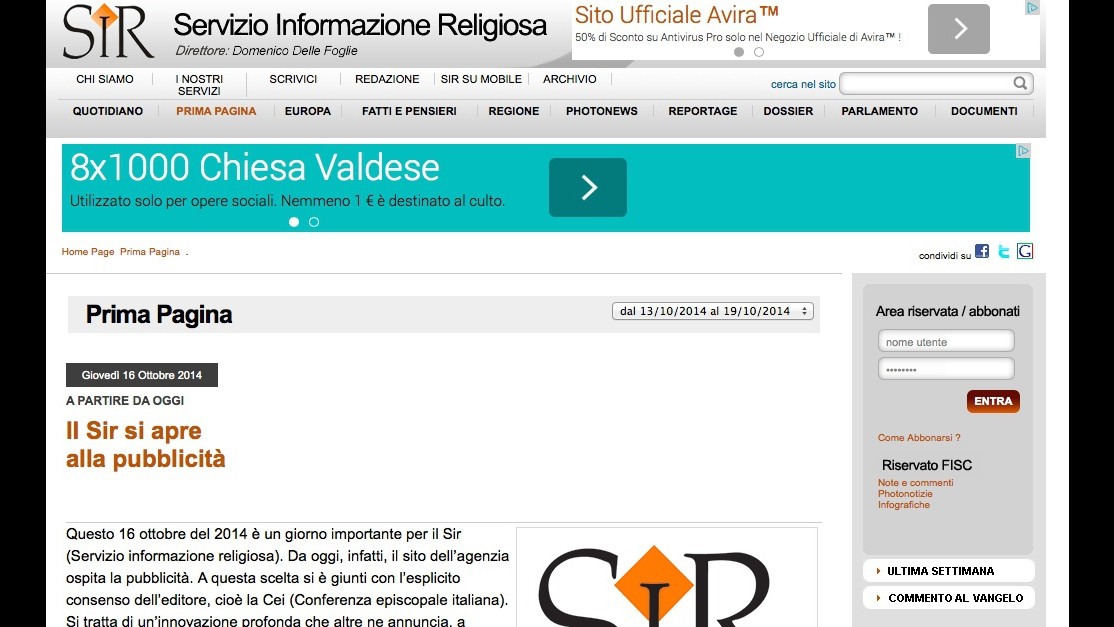Screen dimensions: 1114x627
Task: Select first Avira ad carousel dot
Action: [x=739, y=52]
